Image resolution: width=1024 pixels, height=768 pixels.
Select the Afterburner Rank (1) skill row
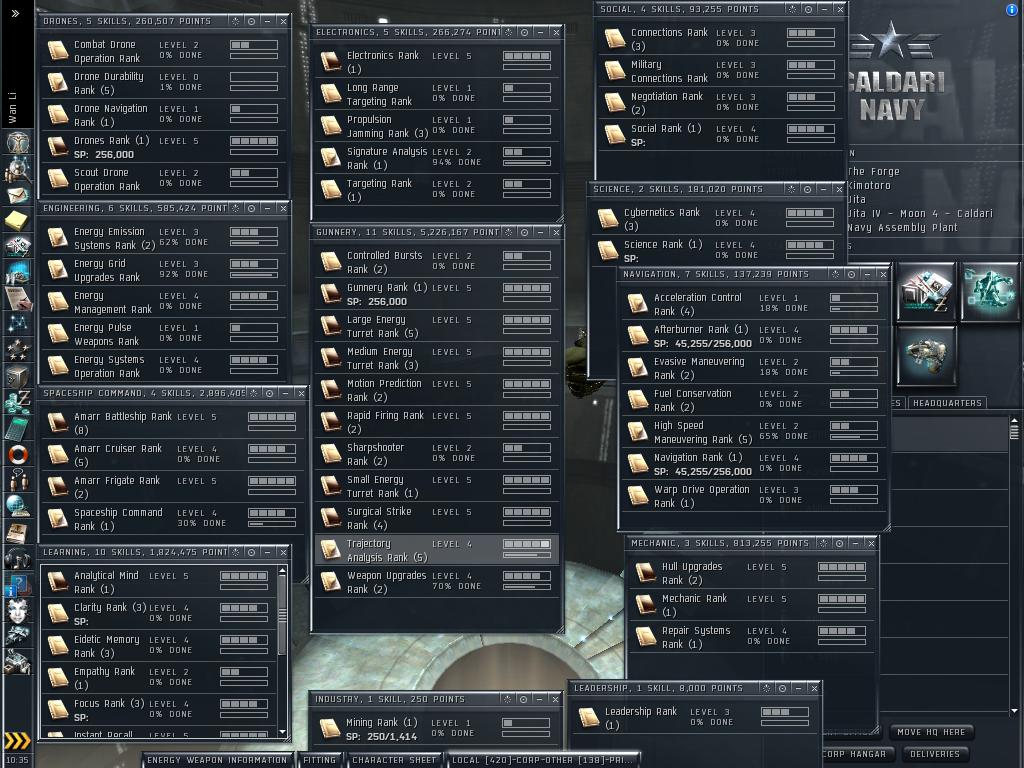(752, 336)
